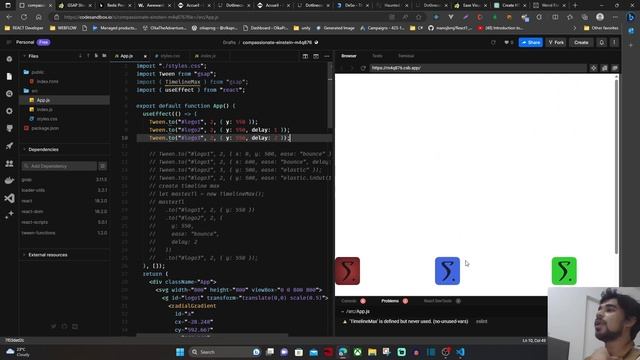Image resolution: width=640 pixels, height=360 pixels.
Task: Click the Drafts breadcrumb link
Action: pos(229,42)
